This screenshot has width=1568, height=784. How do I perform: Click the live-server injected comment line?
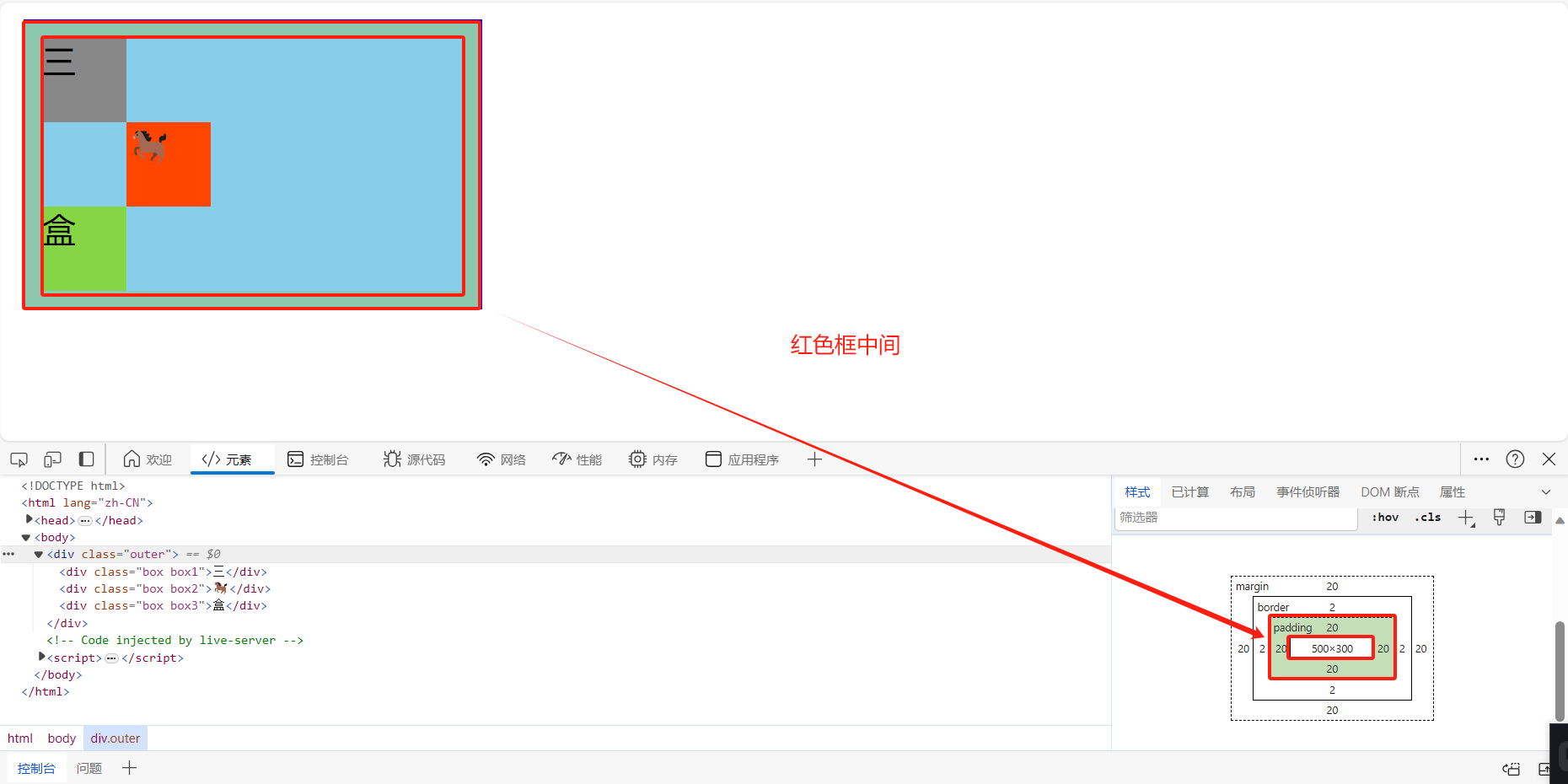pos(175,640)
